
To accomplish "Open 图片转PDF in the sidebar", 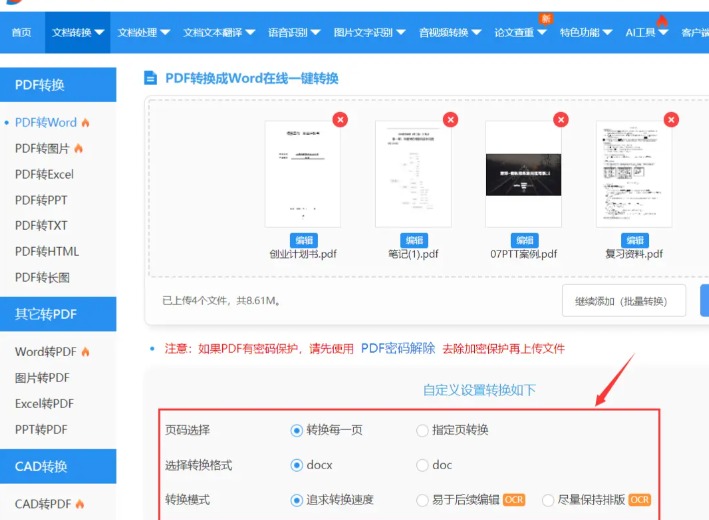I will click(x=42, y=378).
